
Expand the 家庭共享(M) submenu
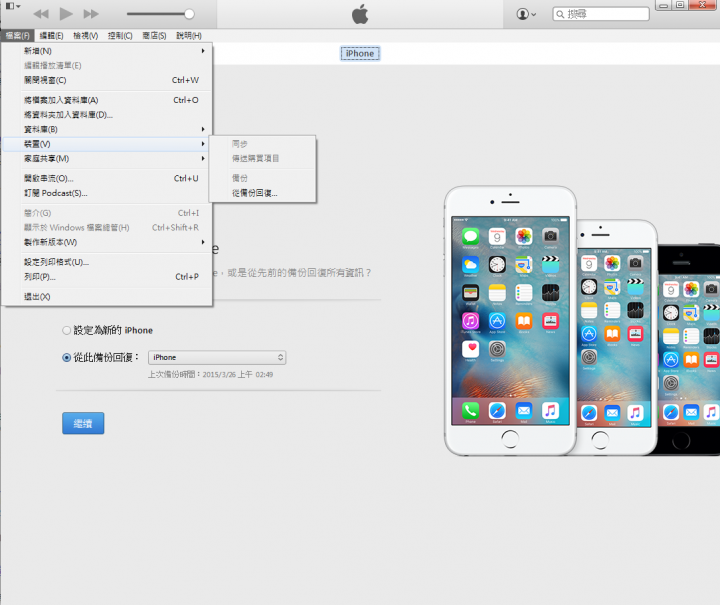click(107, 158)
